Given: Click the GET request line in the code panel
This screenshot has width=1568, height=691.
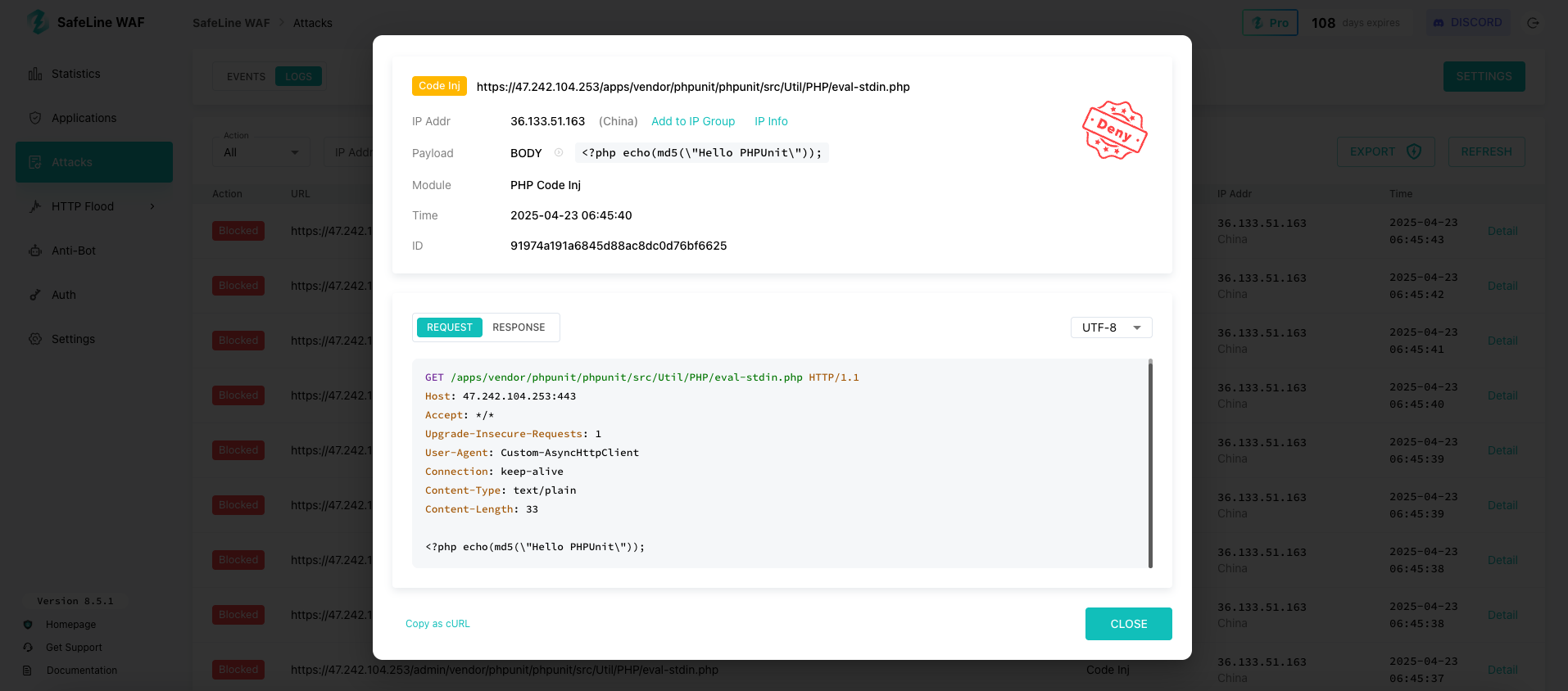Looking at the screenshot, I should point(642,377).
